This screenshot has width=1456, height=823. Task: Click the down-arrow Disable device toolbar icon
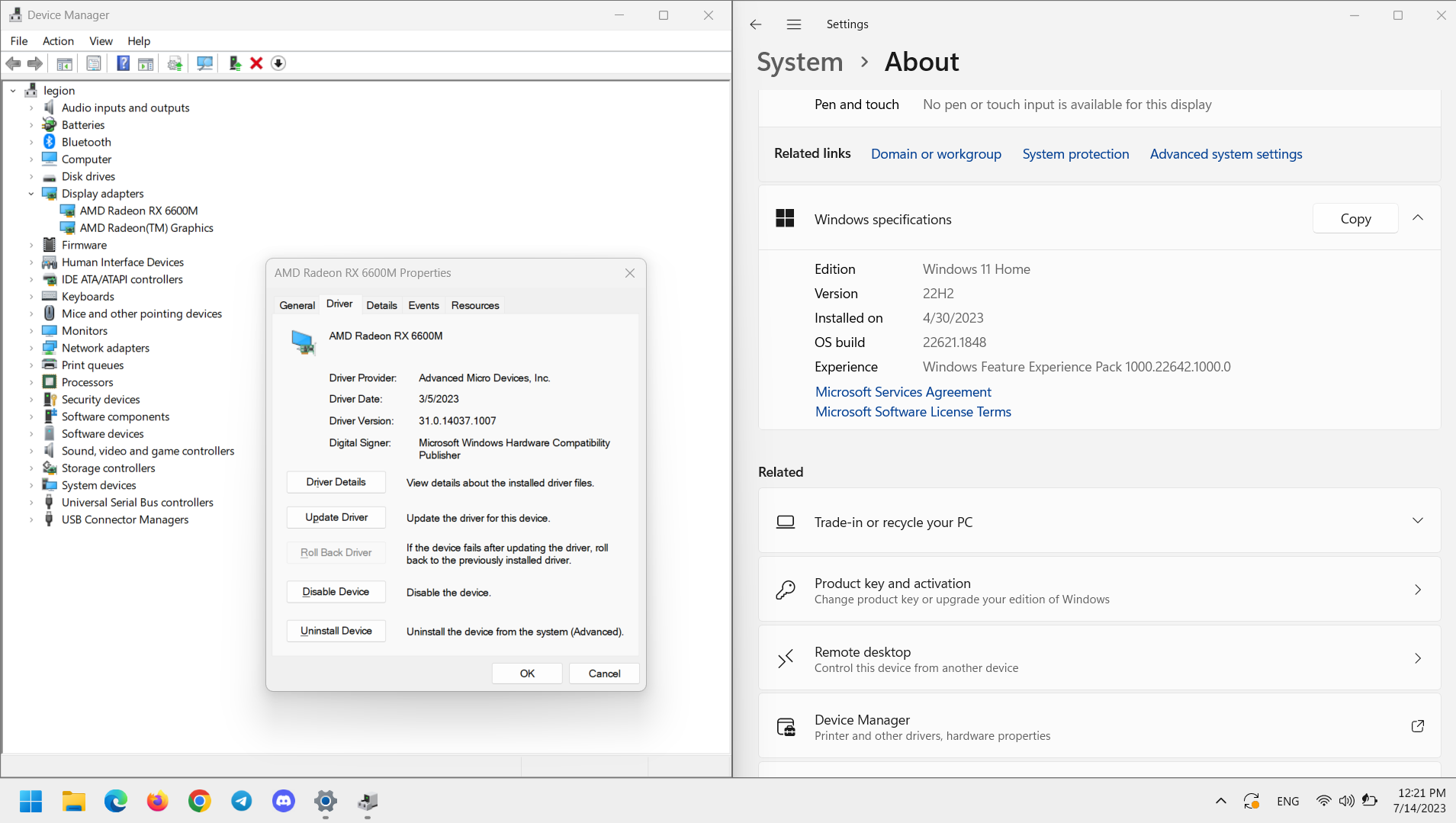pyautogui.click(x=278, y=63)
